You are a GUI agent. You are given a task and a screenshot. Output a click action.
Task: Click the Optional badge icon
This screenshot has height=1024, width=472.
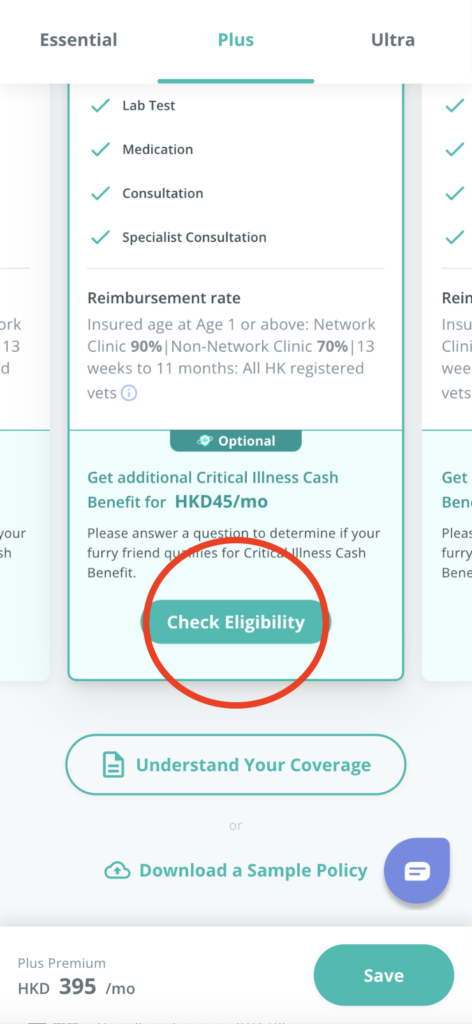[205, 441]
